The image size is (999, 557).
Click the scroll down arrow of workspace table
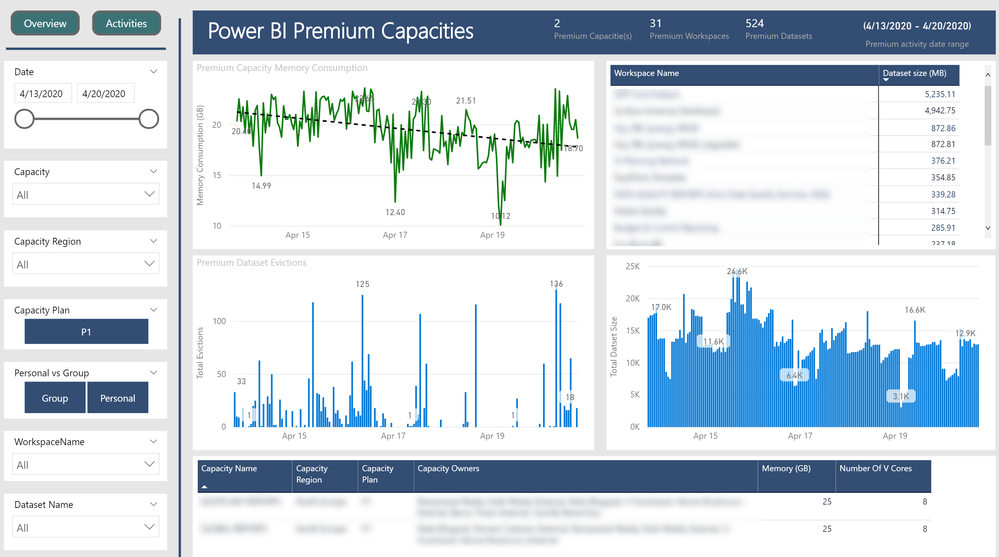(x=988, y=228)
